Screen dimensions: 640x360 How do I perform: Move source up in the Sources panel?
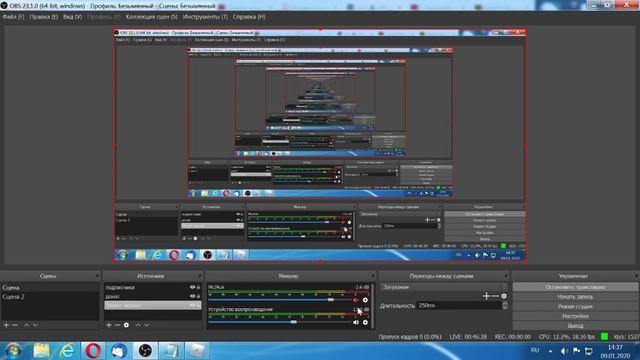(138, 325)
